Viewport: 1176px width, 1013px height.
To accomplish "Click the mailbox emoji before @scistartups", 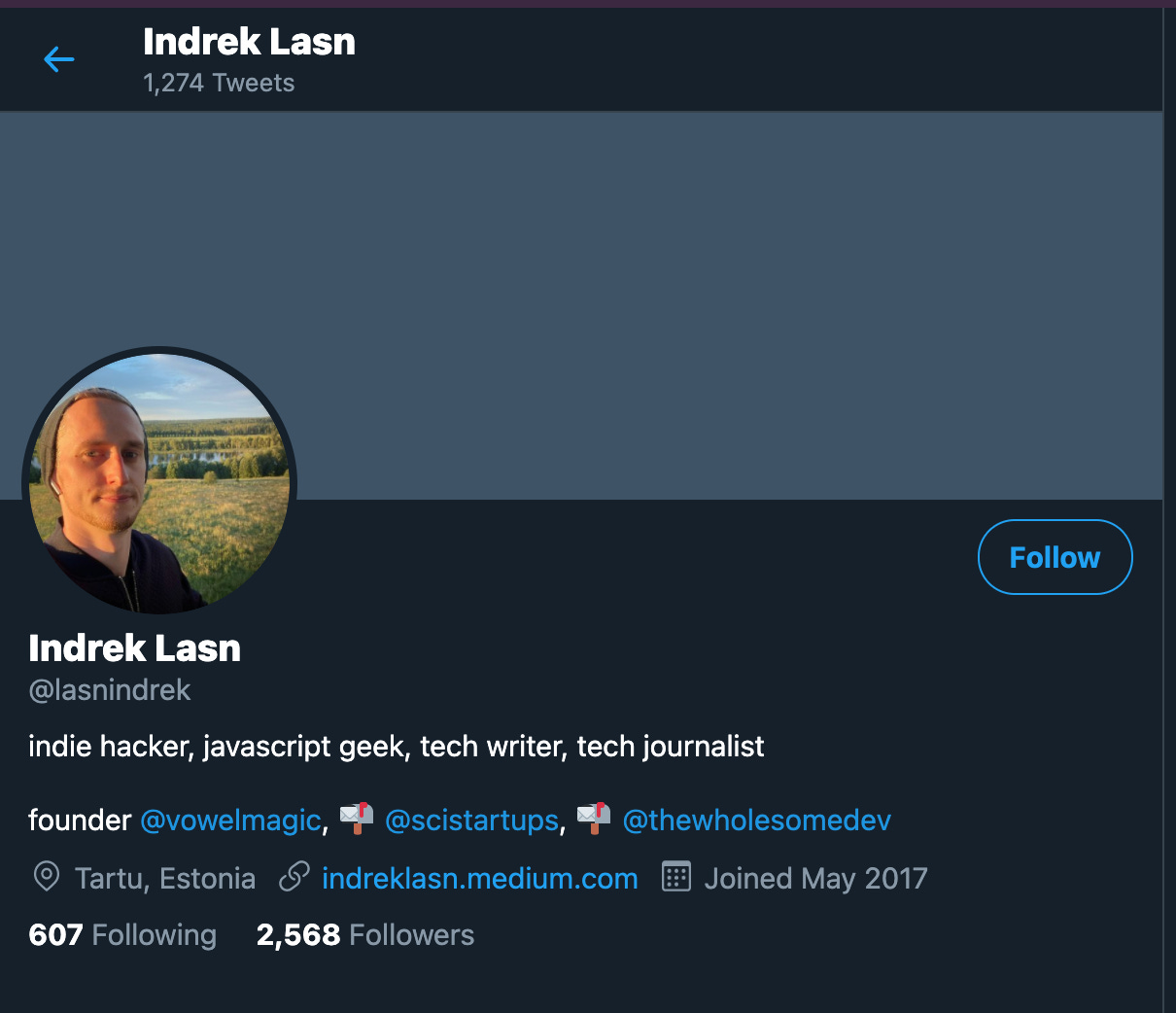I will click(357, 819).
